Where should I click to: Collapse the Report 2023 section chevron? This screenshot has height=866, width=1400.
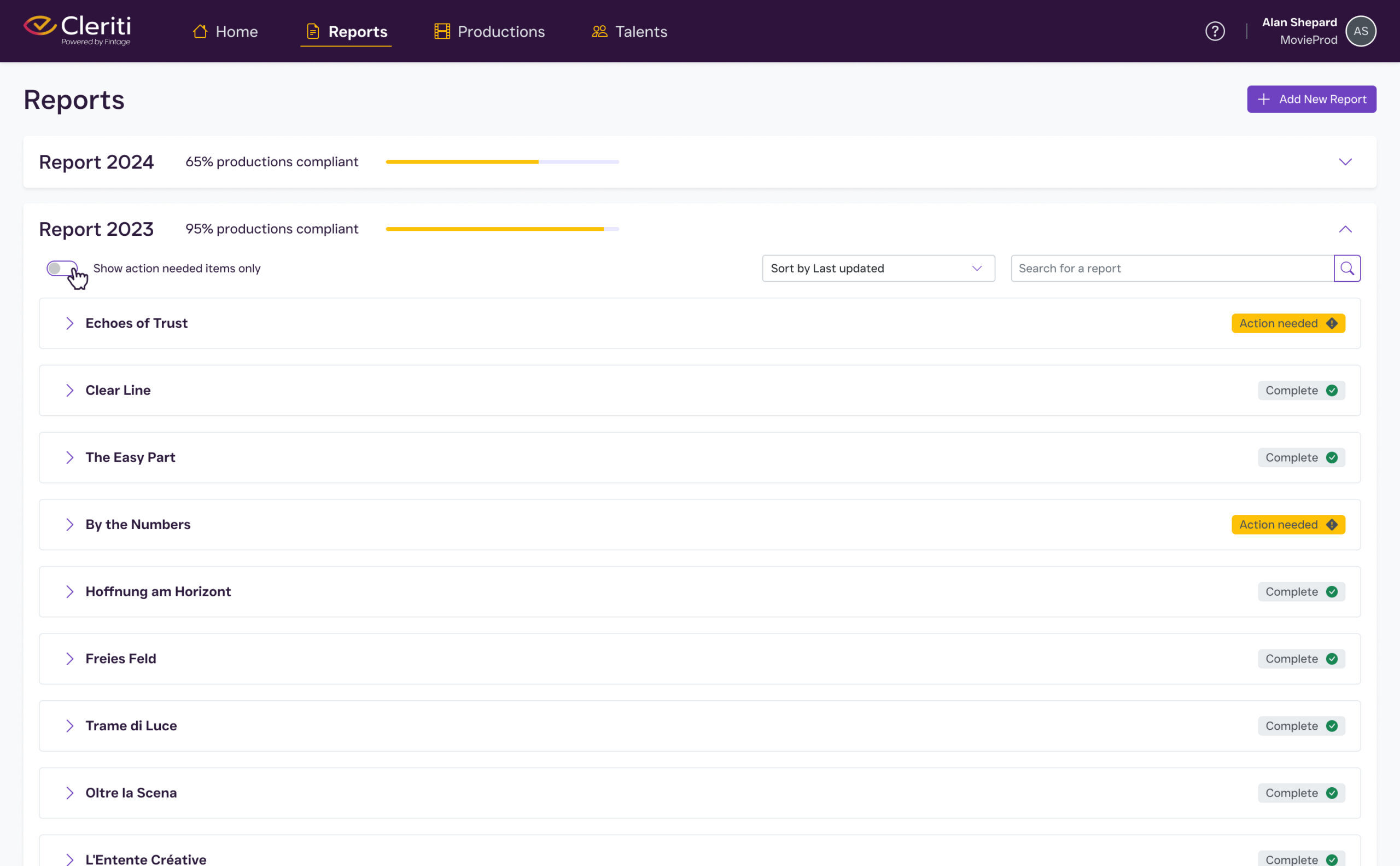(x=1346, y=229)
